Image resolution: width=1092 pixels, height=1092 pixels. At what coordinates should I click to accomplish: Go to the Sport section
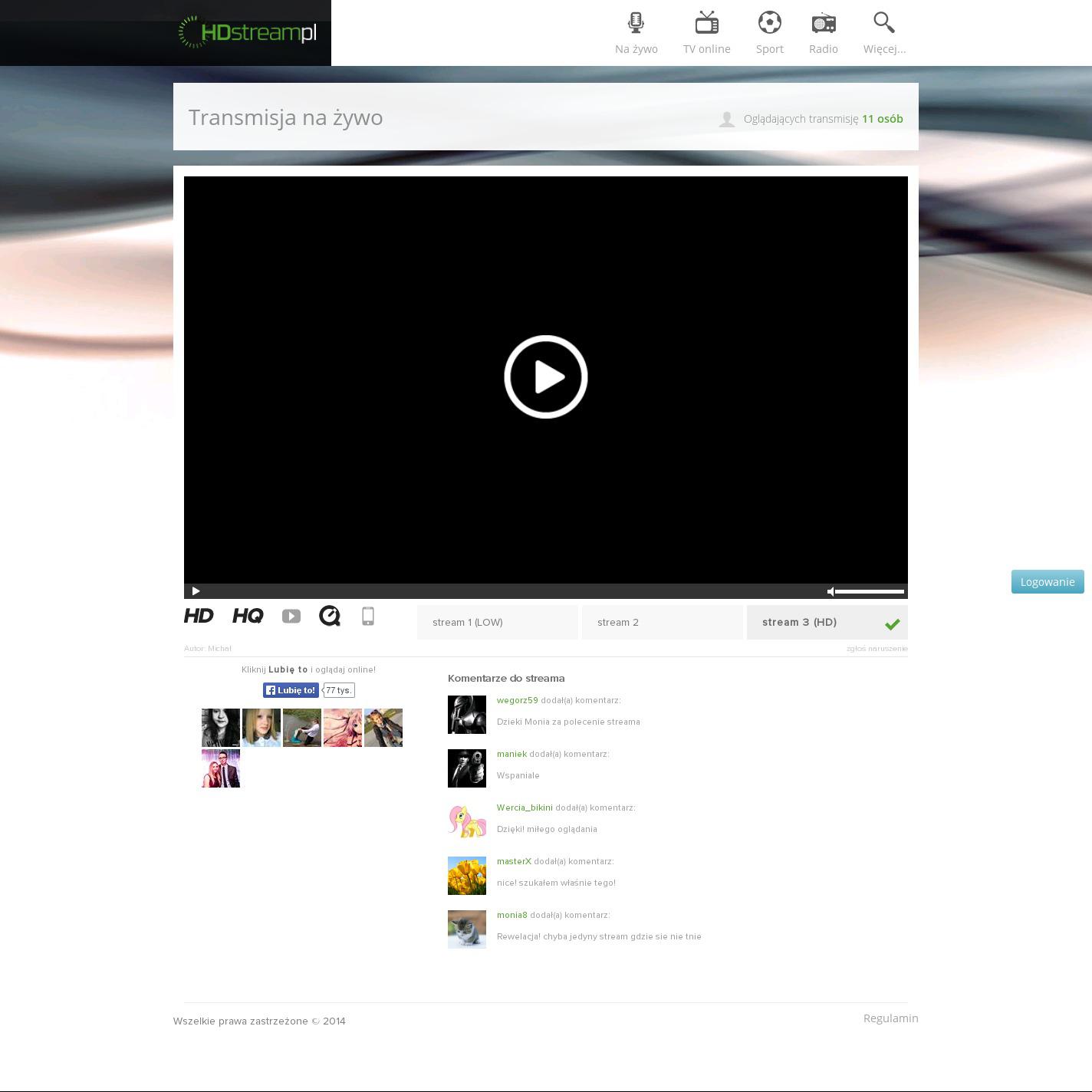[x=769, y=33]
